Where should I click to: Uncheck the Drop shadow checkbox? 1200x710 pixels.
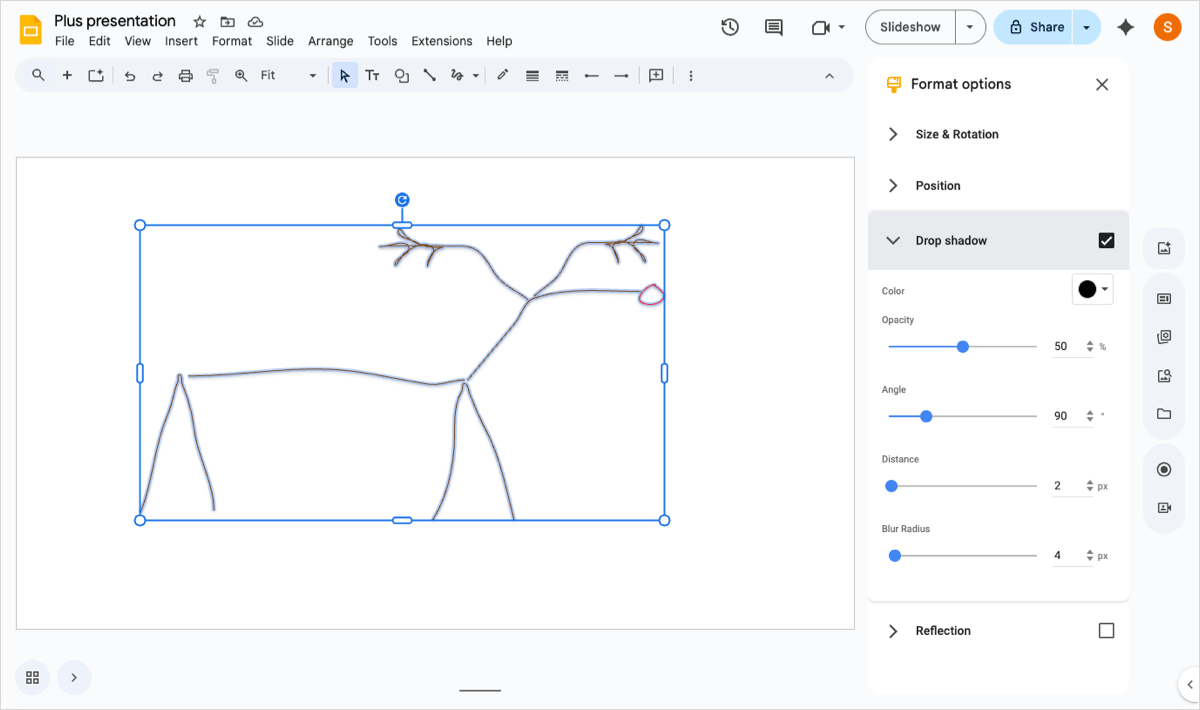coord(1106,240)
